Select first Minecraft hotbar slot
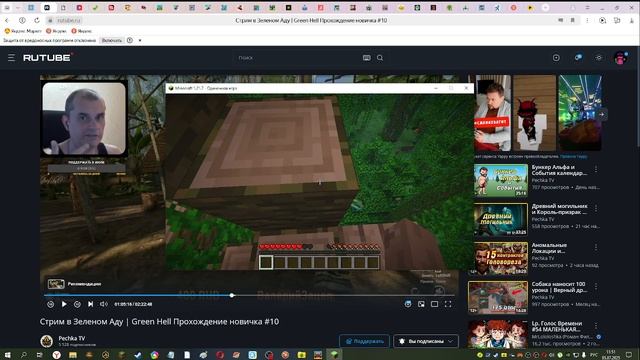This screenshot has width=640, height=360. pyautogui.click(x=266, y=262)
